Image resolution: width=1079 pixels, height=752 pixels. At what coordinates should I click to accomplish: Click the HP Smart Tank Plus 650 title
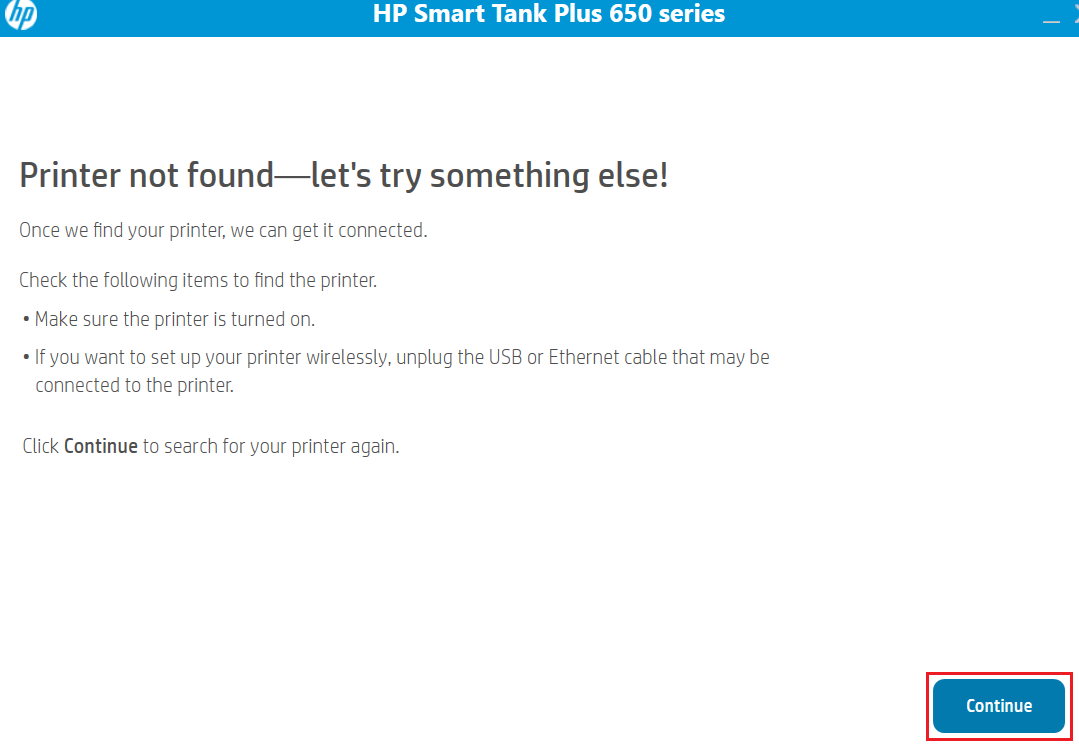(x=548, y=14)
